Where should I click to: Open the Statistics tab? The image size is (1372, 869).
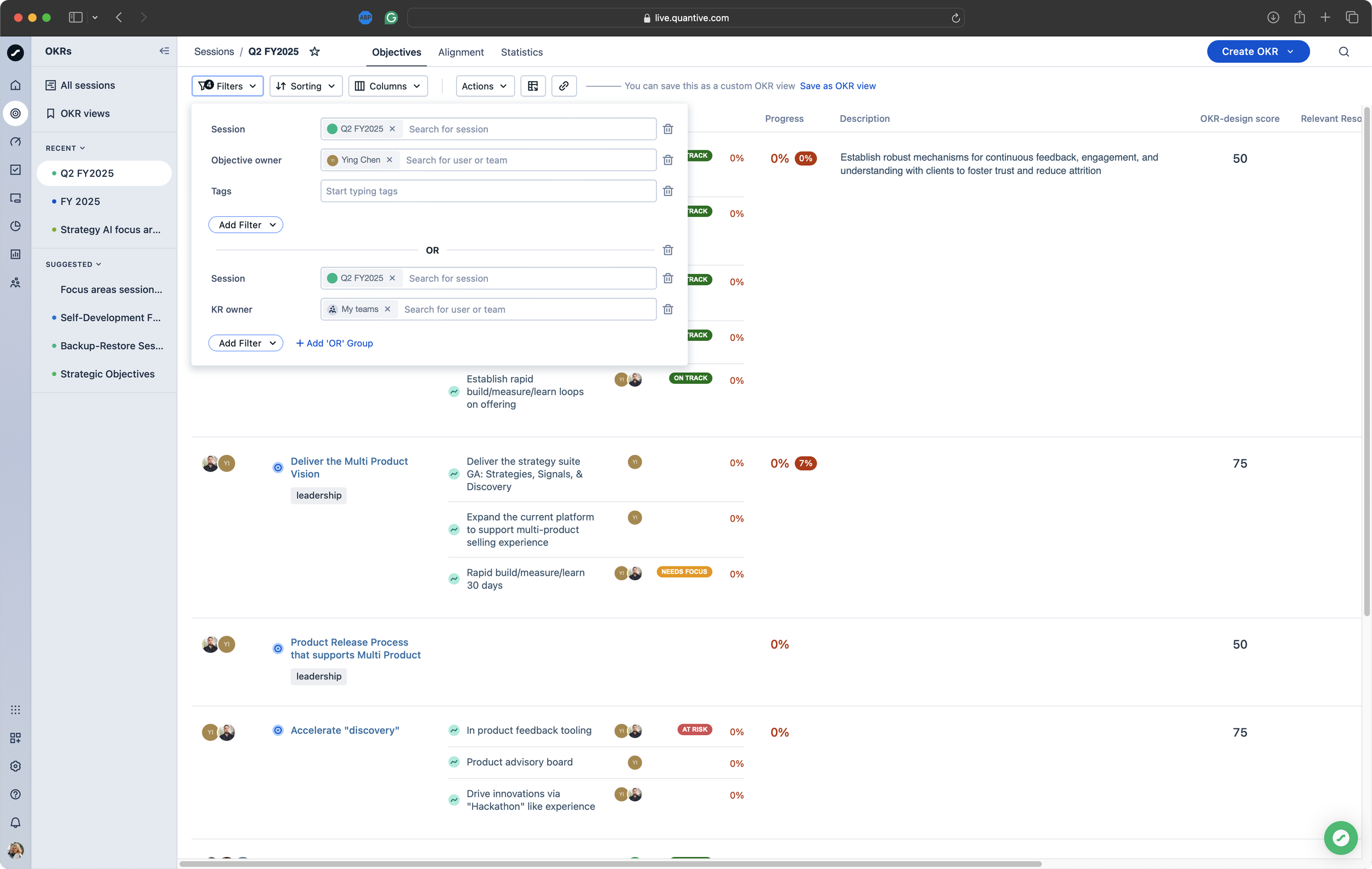coord(521,52)
